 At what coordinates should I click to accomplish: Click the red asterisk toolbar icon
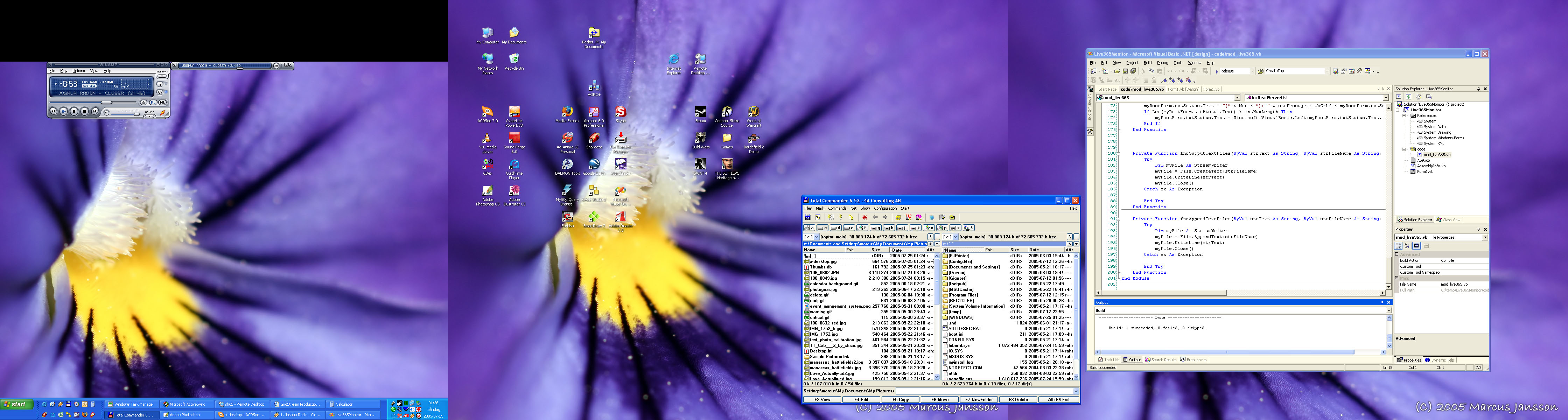pyautogui.click(x=865, y=217)
